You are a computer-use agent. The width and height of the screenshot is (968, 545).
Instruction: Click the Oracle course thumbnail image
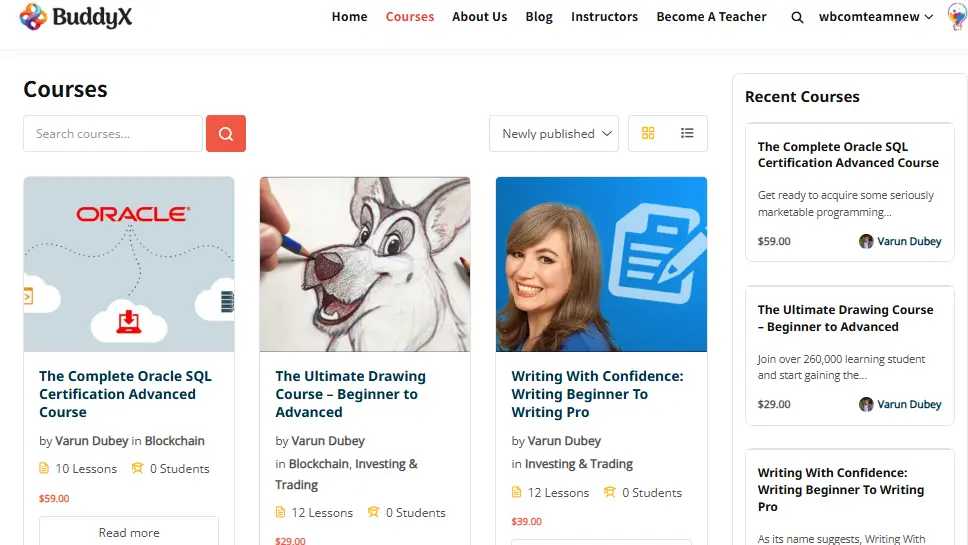pyautogui.click(x=129, y=264)
